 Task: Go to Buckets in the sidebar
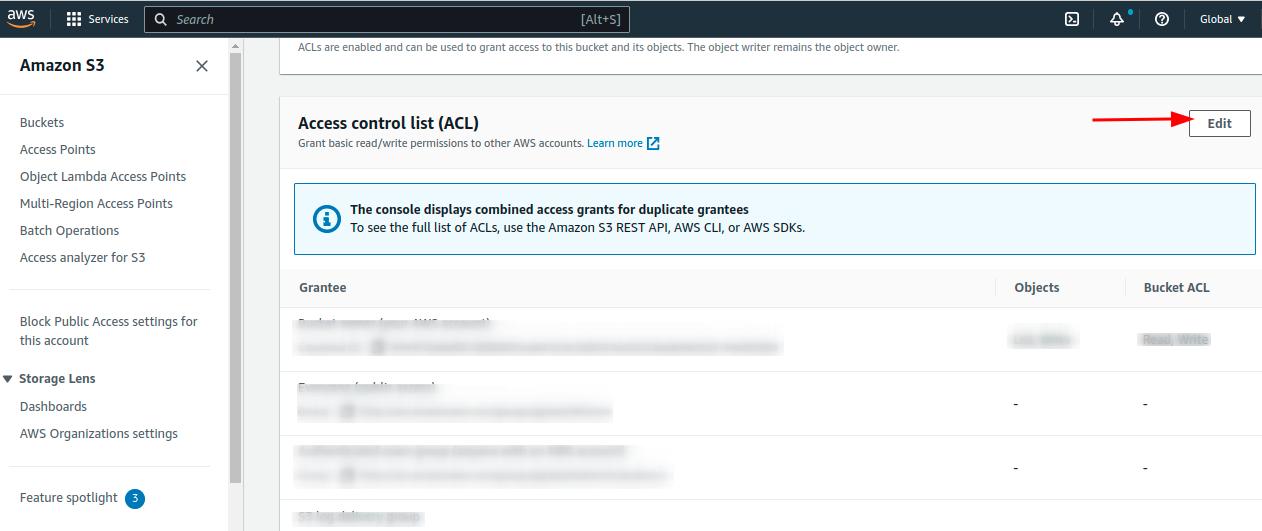coord(42,122)
